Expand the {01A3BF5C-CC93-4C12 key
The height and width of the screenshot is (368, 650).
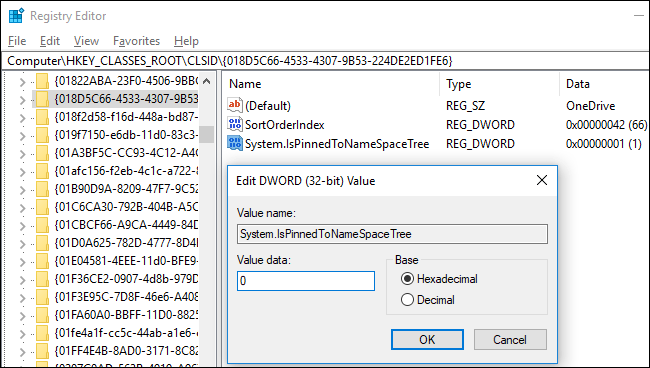22,154
